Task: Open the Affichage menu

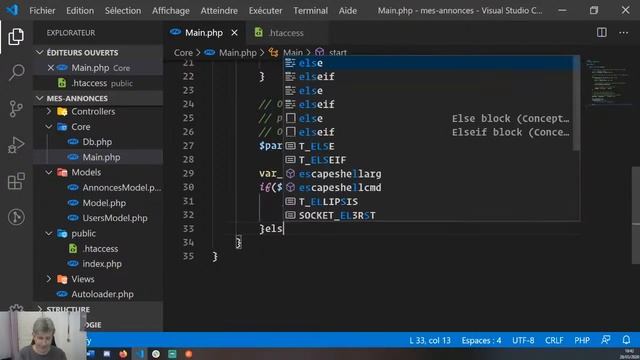Action: [171, 11]
